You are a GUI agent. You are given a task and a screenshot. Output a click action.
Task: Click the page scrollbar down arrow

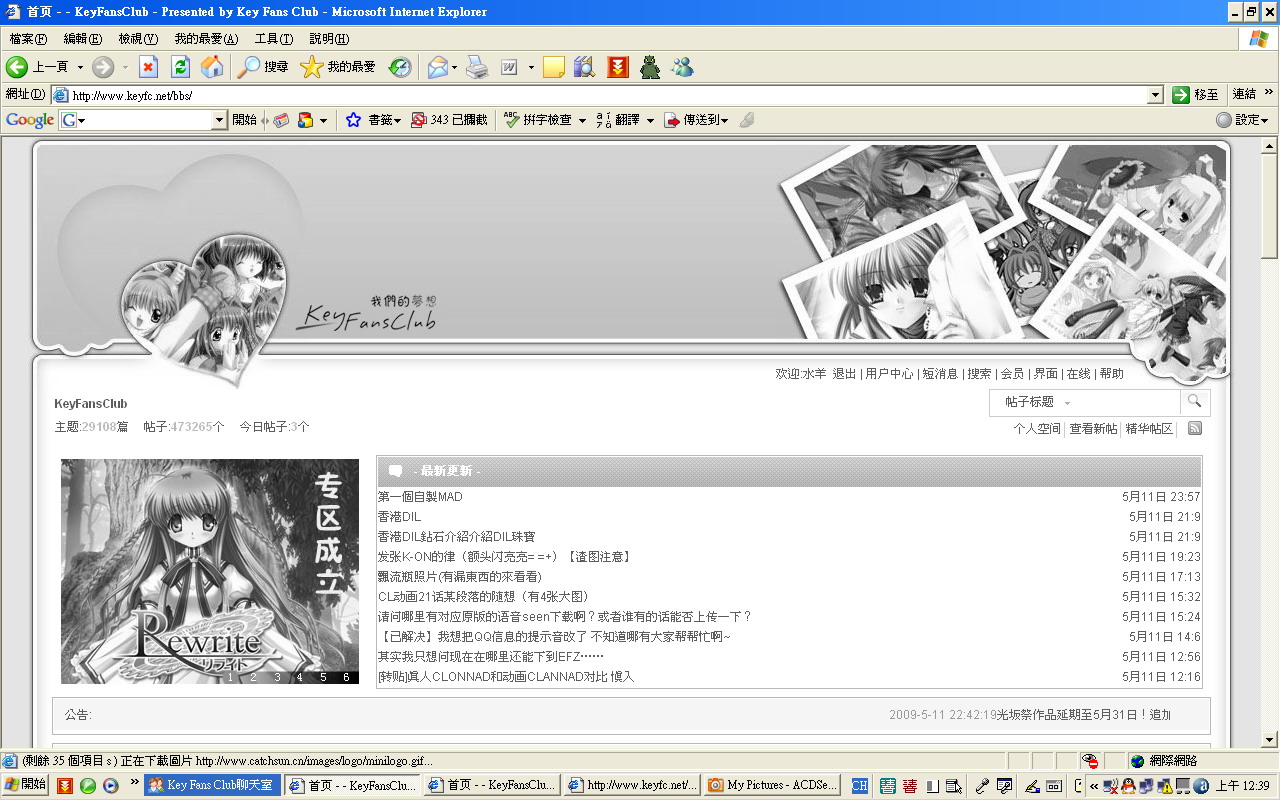coord(1270,740)
